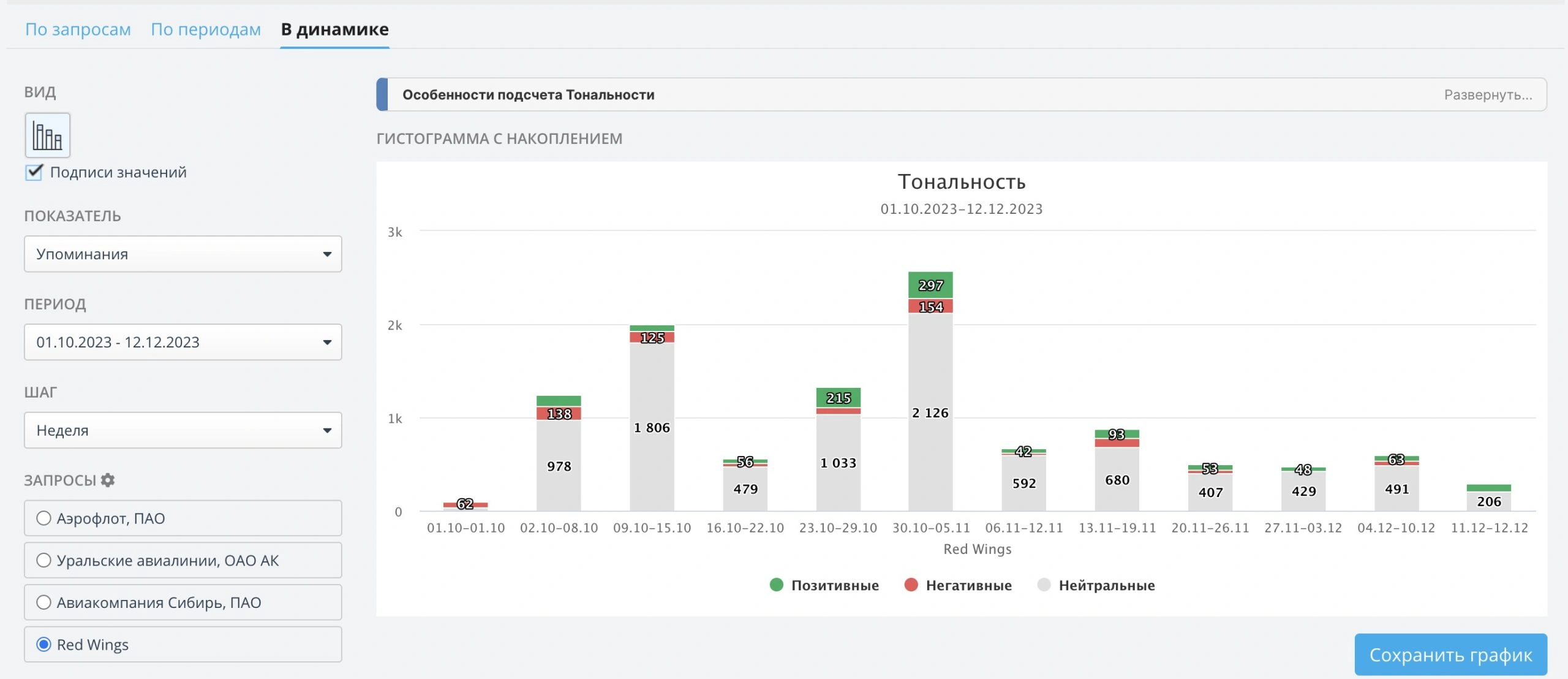The width and height of the screenshot is (1568, 679).
Task: Select В динамике tab
Action: coord(334,29)
